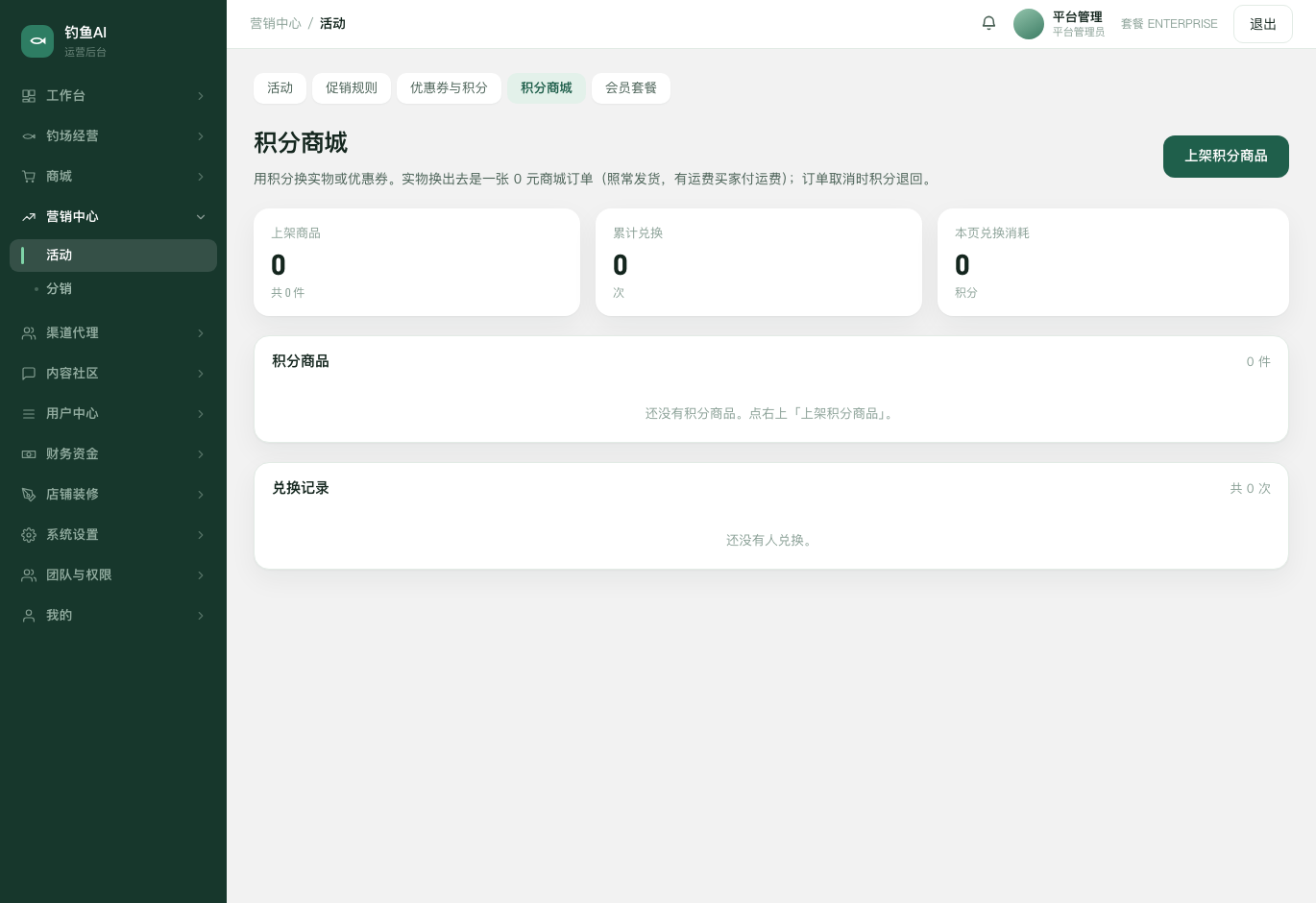
Task: Click the 营销中心 trend arrow icon
Action: (29, 217)
